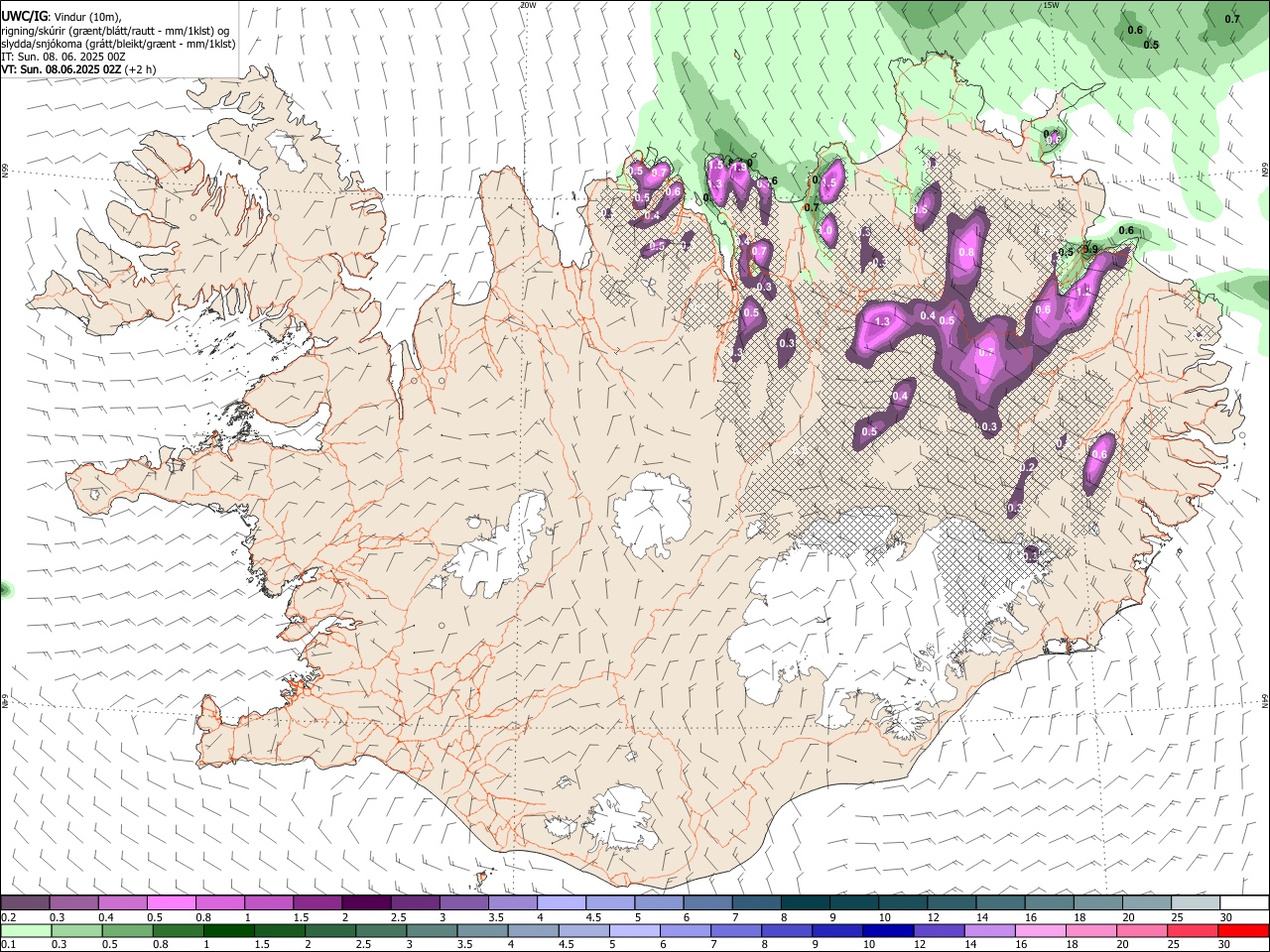Click the '30' label in the top legend row
Image resolution: width=1270 pixels, height=952 pixels.
pos(1226,917)
